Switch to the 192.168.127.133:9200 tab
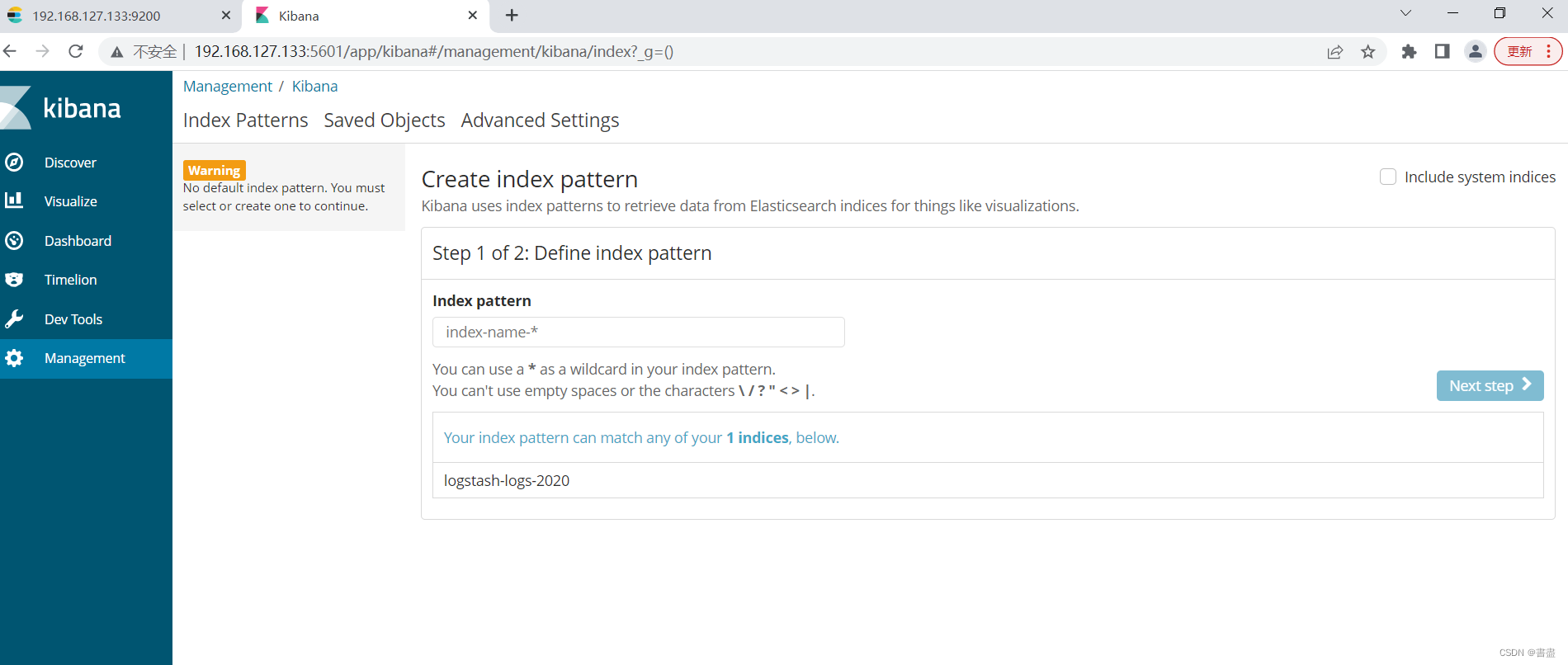The image size is (1568, 665). [x=120, y=16]
